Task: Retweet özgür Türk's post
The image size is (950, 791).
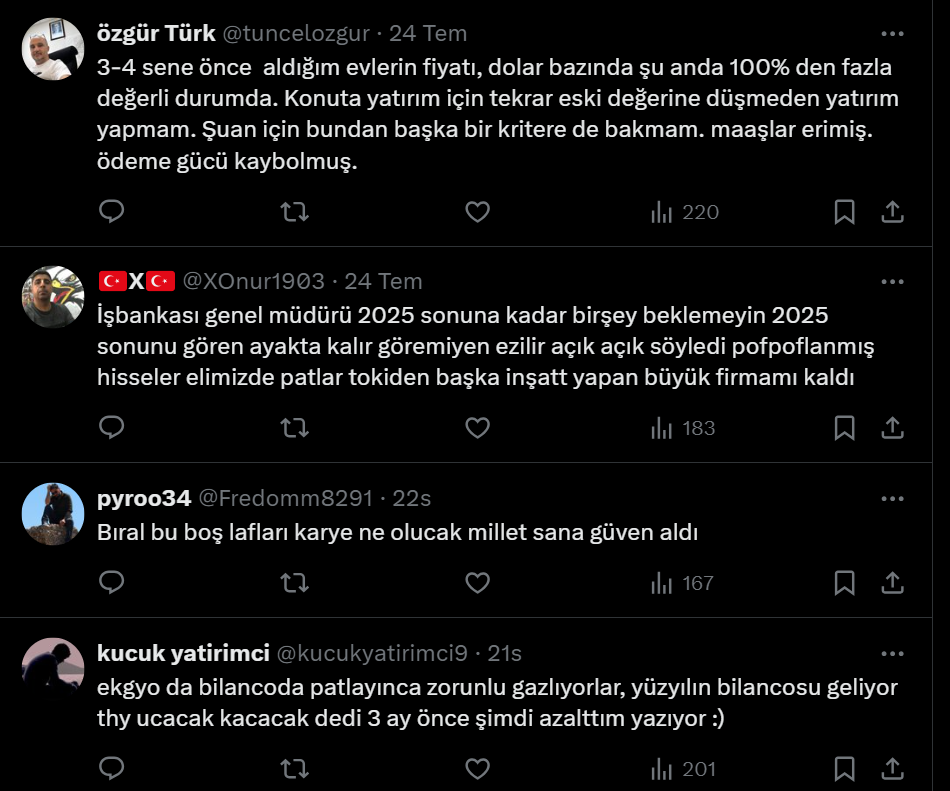Action: click(x=294, y=212)
